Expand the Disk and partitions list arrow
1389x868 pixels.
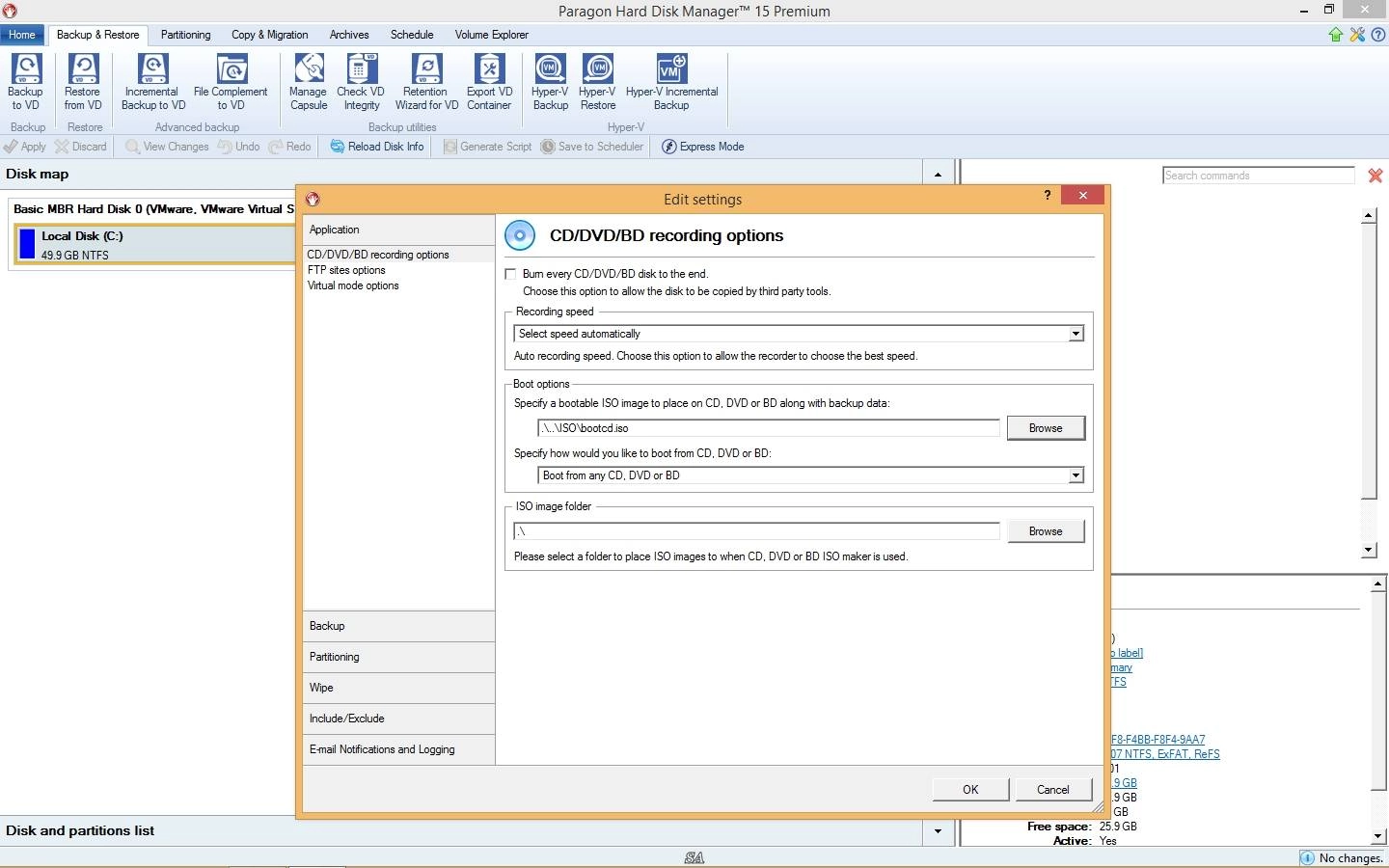pyautogui.click(x=938, y=831)
